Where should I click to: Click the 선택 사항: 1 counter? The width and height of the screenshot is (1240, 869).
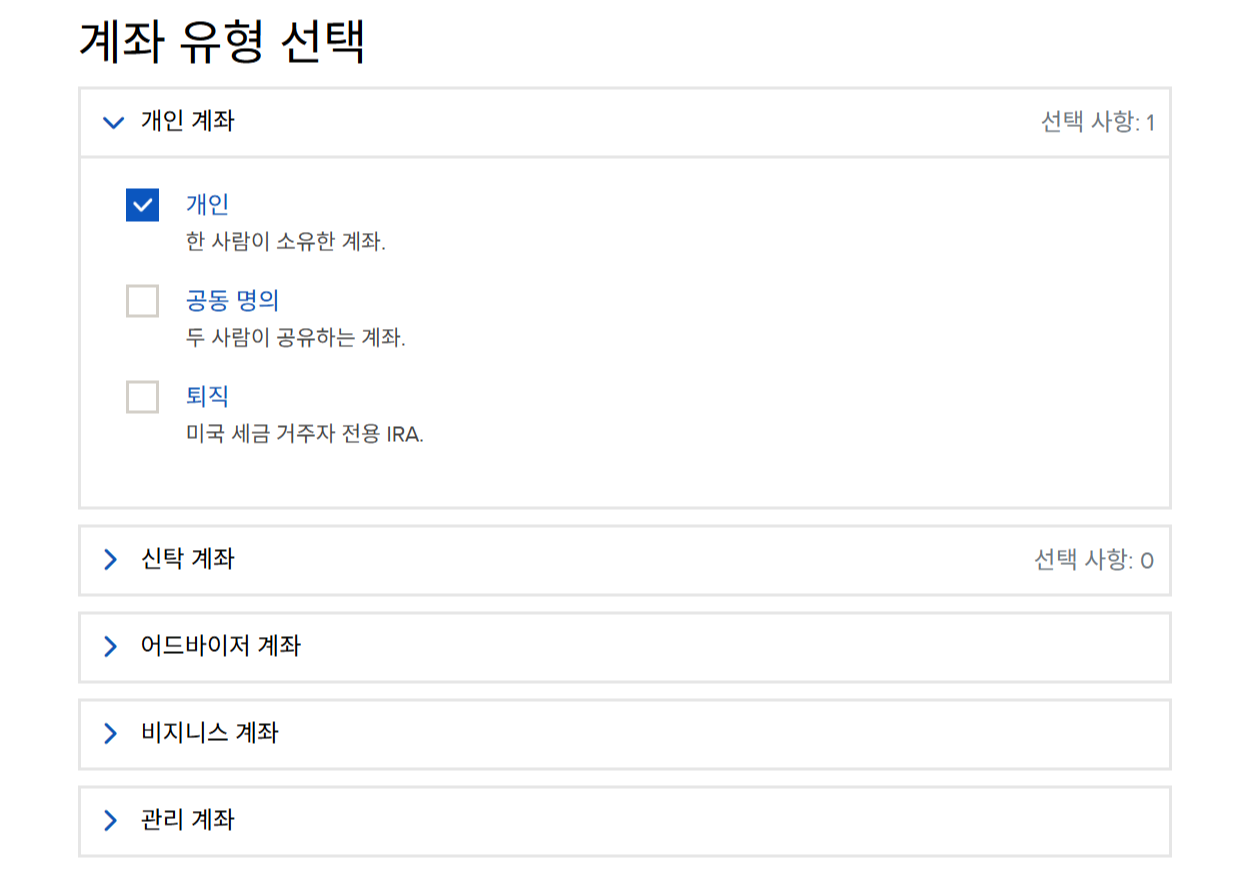pyautogui.click(x=1097, y=123)
